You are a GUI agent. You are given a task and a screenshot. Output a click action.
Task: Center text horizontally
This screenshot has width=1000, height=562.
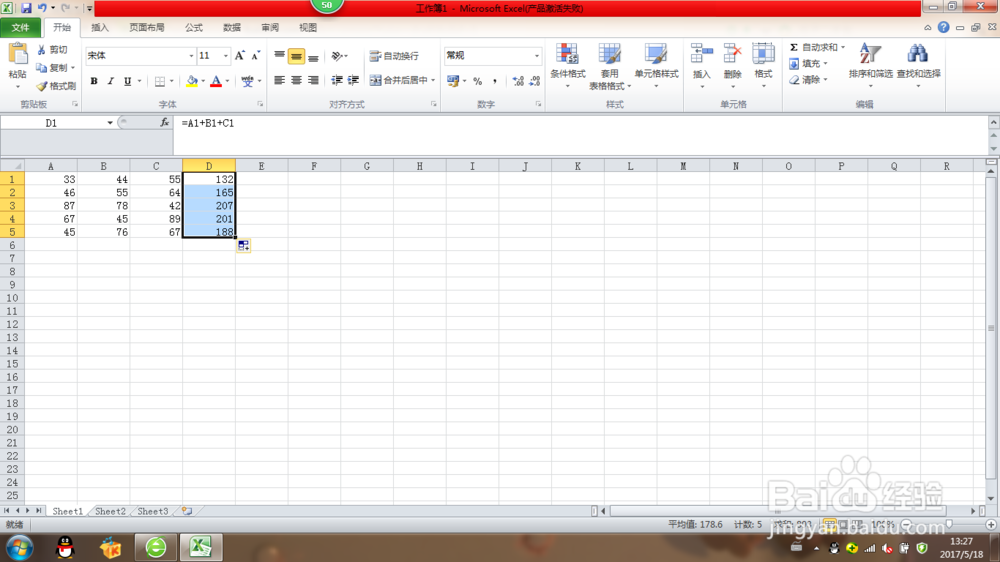tap(297, 80)
